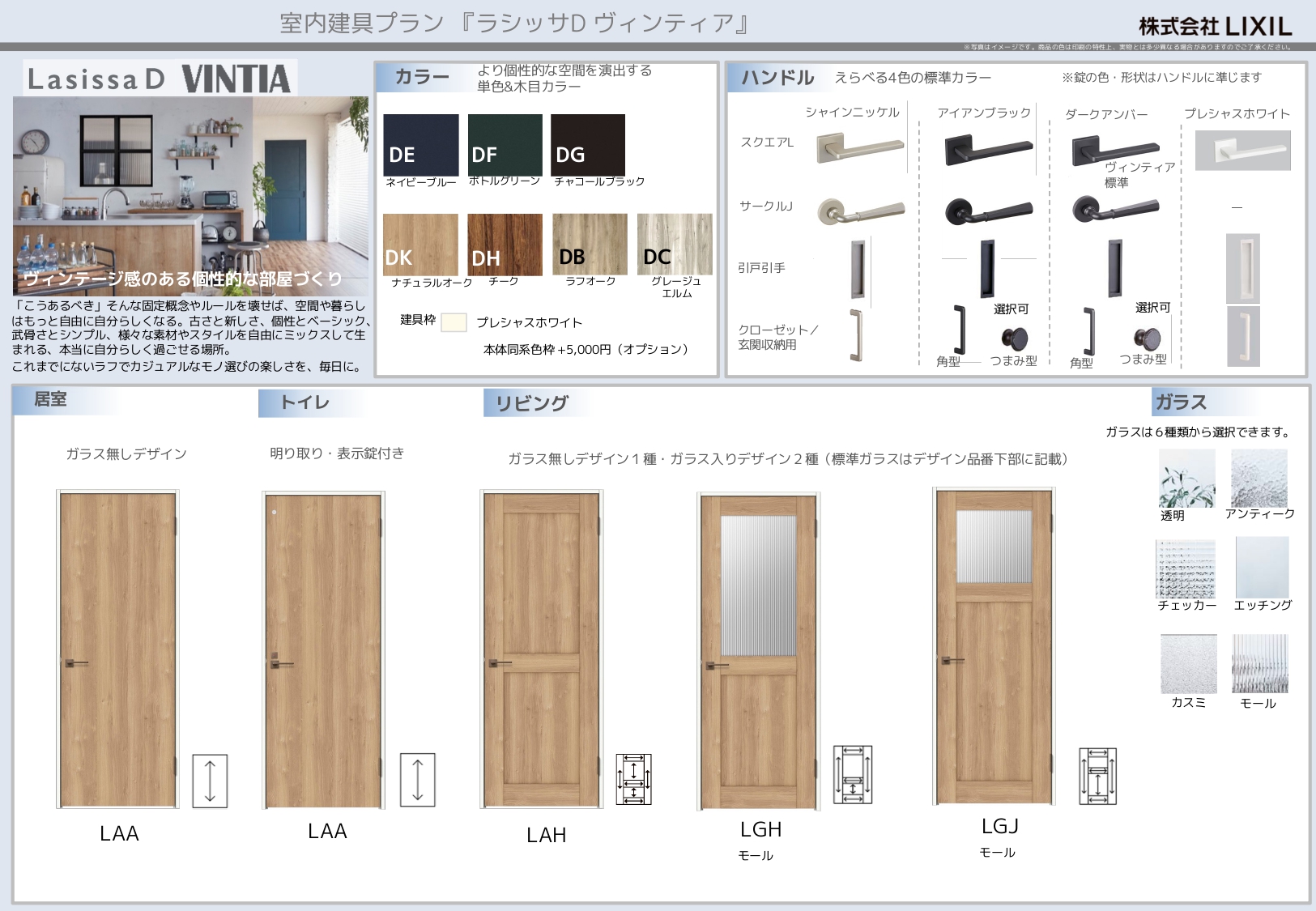Viewport: 1316px width, 911px height.
Task: Select the DF bottle green swatch
Action: point(505,145)
